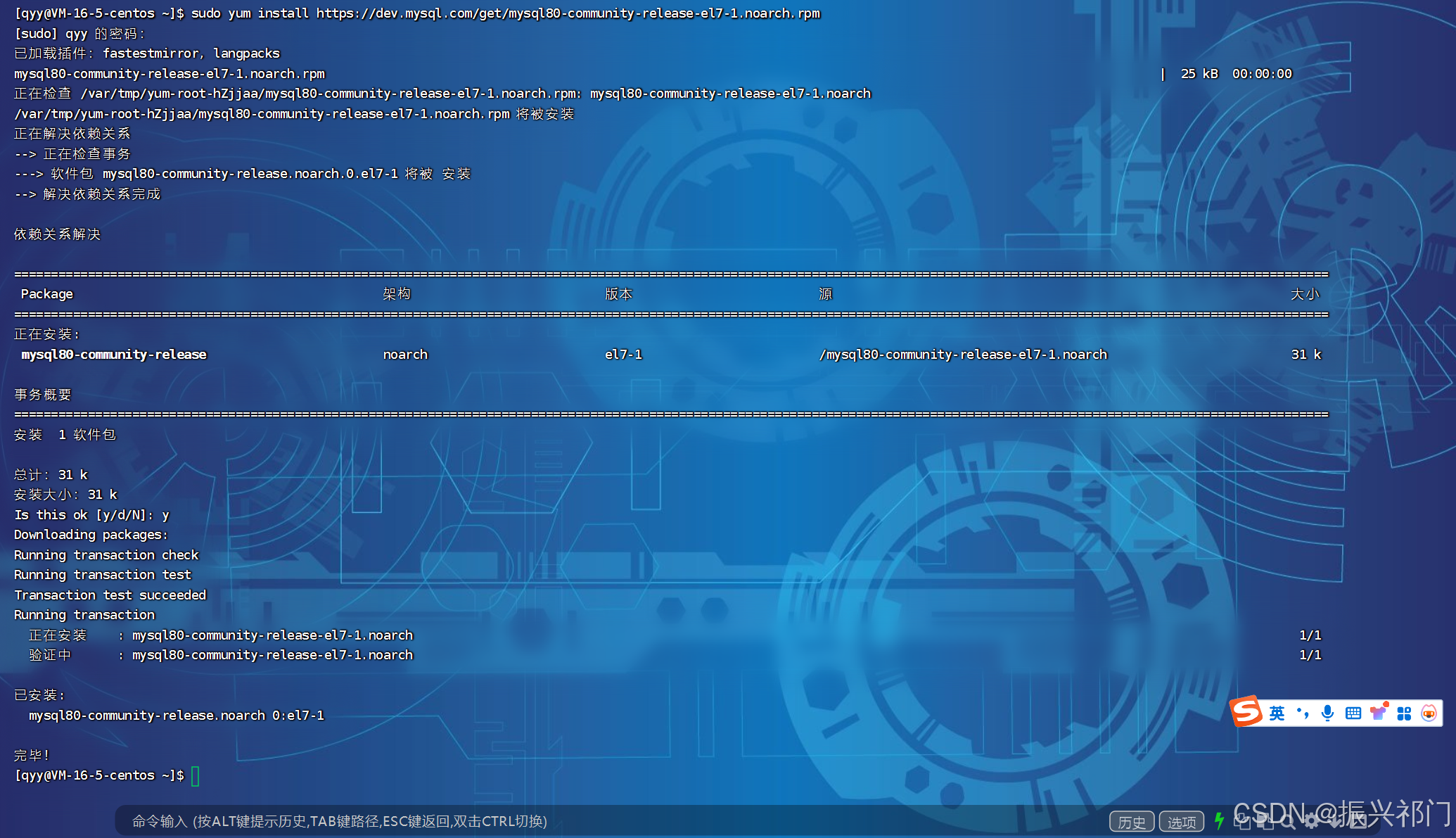Click the download arrow icon in command bar

pyautogui.click(x=1335, y=821)
